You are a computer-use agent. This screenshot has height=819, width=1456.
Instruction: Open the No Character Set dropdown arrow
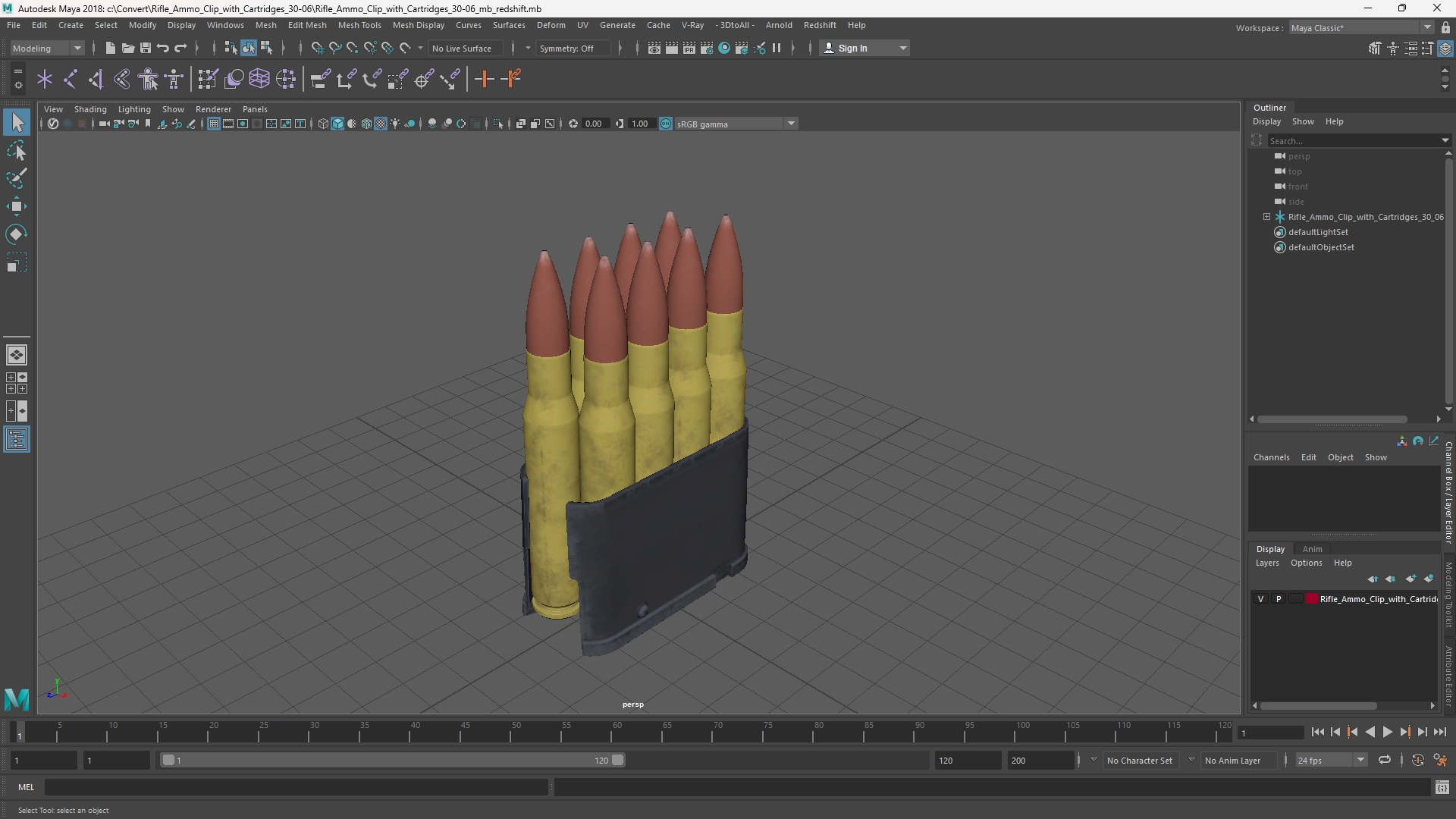1094,760
